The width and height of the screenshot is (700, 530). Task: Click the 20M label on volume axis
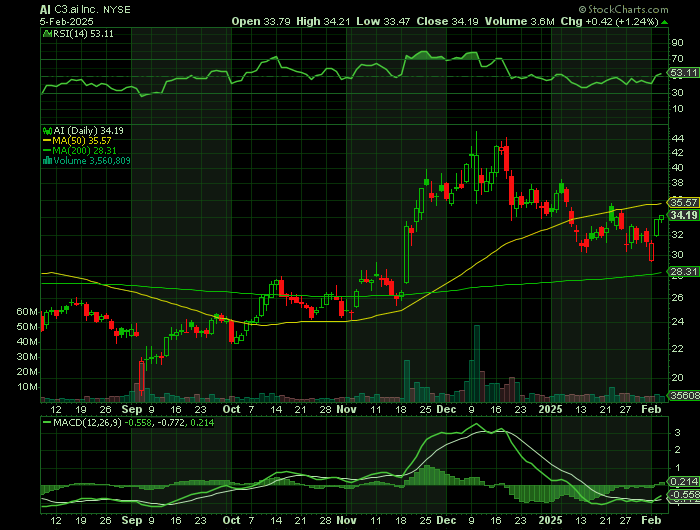pyautogui.click(x=27, y=372)
